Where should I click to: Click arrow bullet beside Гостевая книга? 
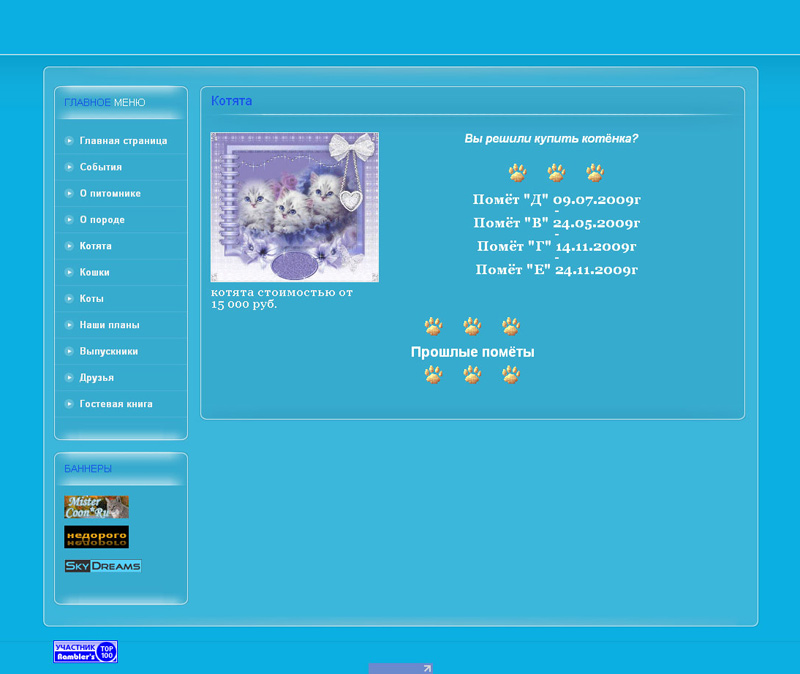click(x=69, y=404)
